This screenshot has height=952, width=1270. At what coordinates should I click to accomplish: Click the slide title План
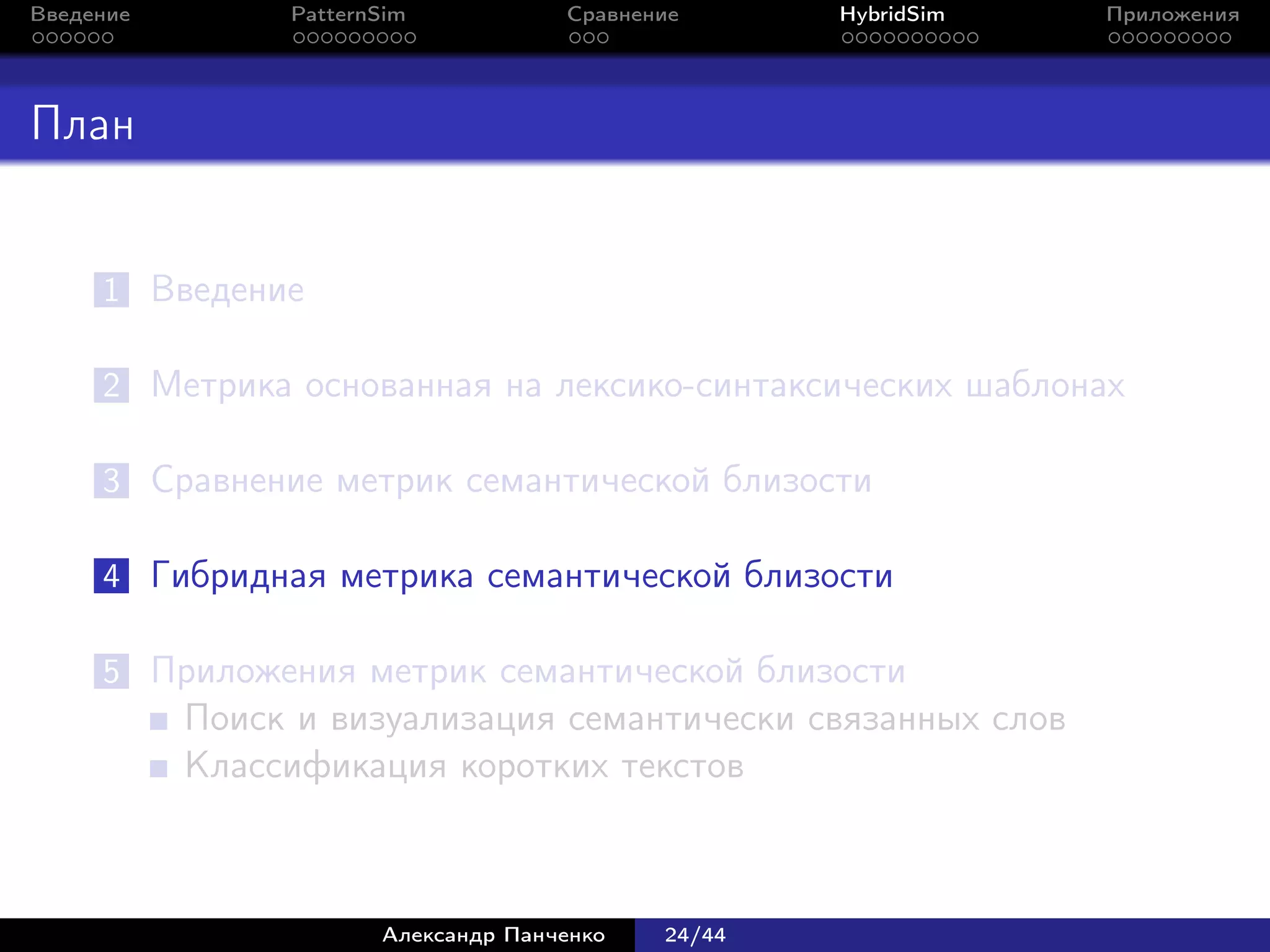pos(82,123)
